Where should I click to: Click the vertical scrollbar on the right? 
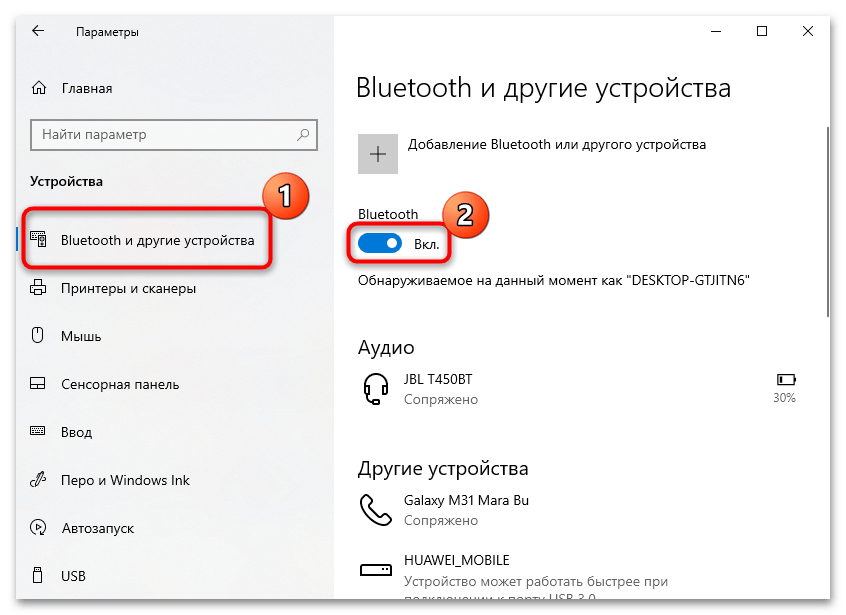point(828,221)
